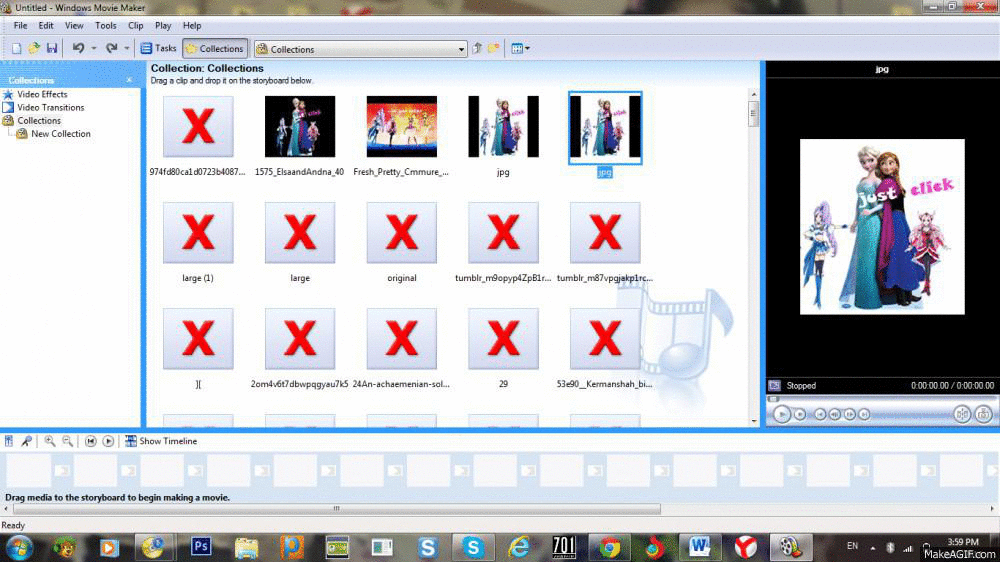
Task: Zoom in on the storyboard with magnifier
Action: pos(49,441)
